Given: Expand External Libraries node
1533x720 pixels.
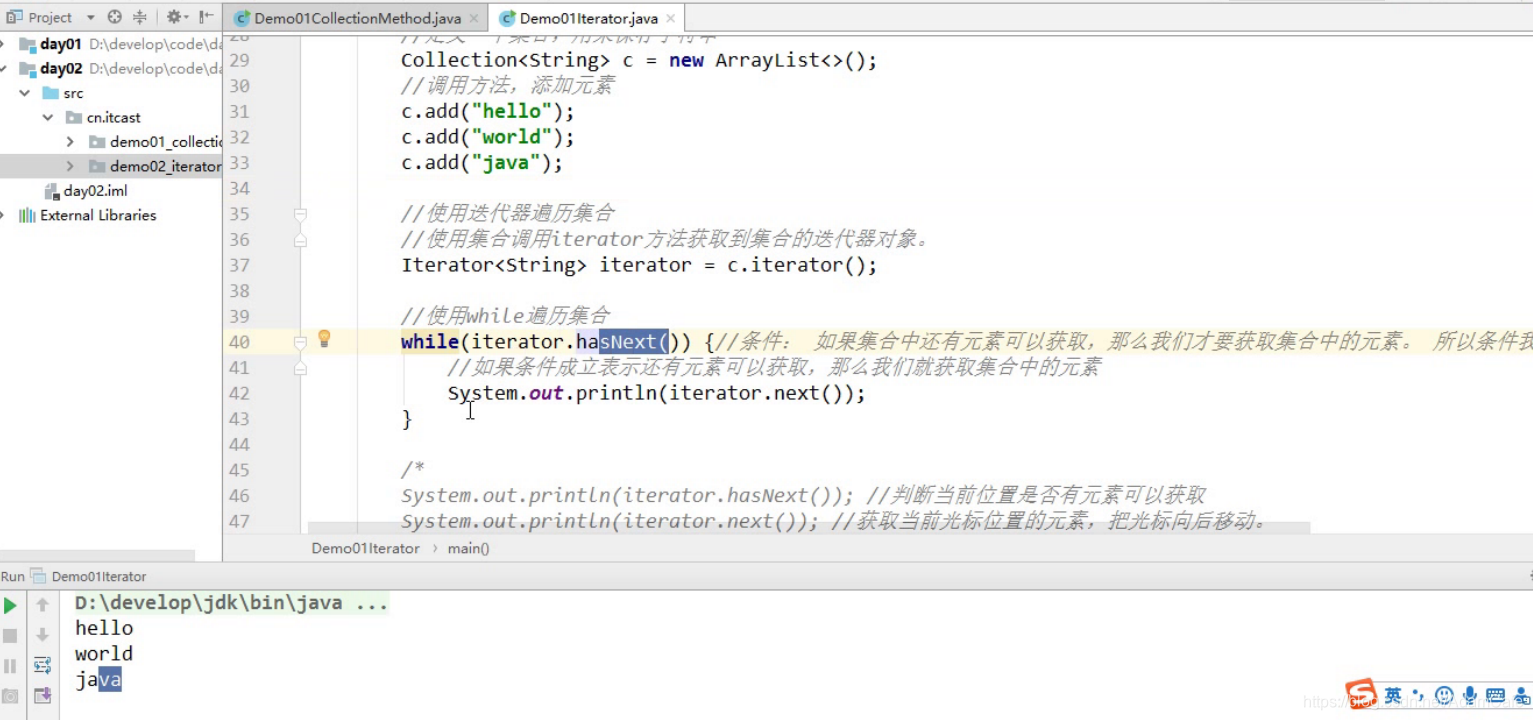Looking at the screenshot, I should (x=3, y=215).
